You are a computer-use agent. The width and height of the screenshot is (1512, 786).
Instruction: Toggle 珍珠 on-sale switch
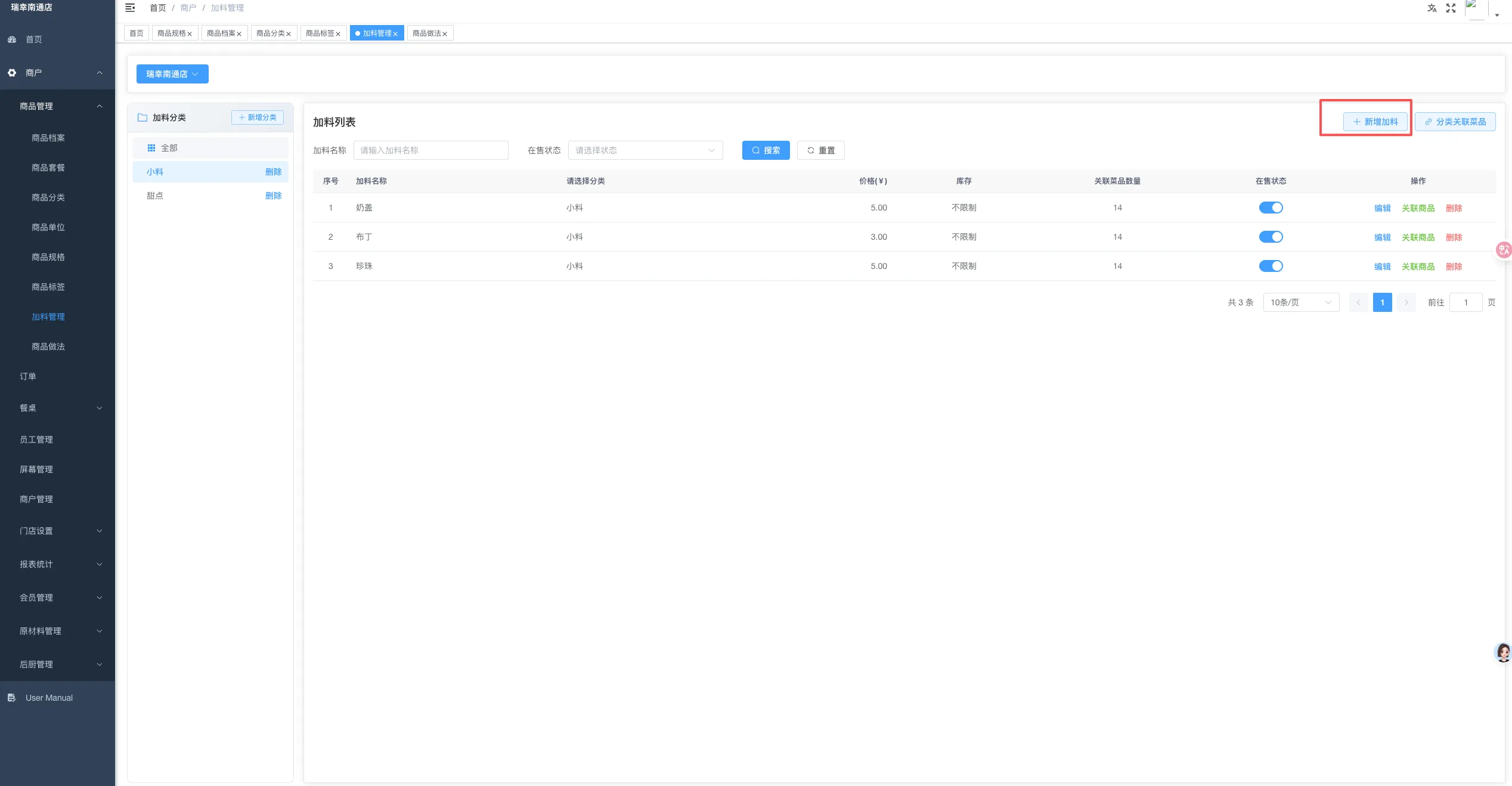(x=1271, y=266)
